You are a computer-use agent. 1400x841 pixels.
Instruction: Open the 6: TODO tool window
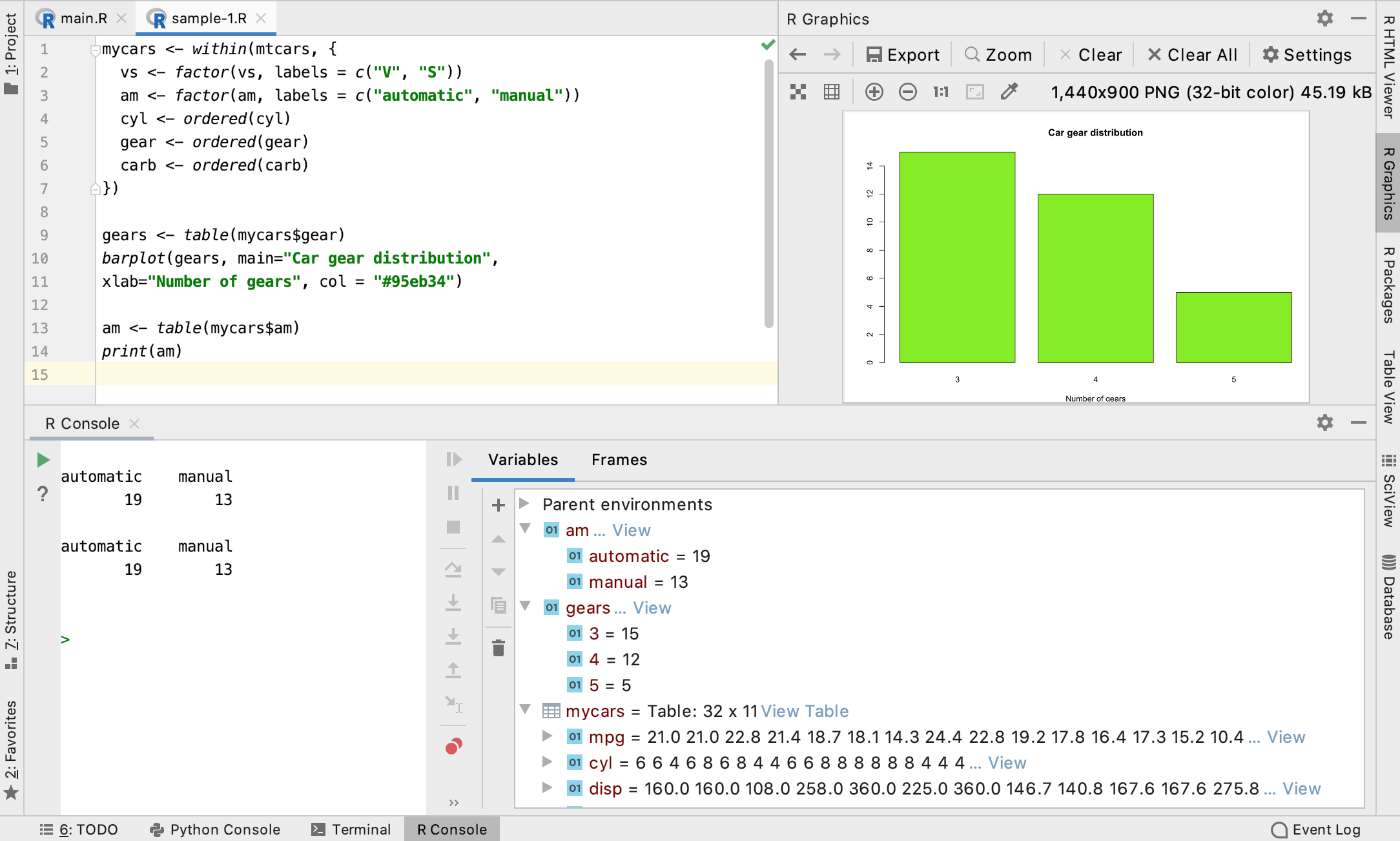click(79, 829)
